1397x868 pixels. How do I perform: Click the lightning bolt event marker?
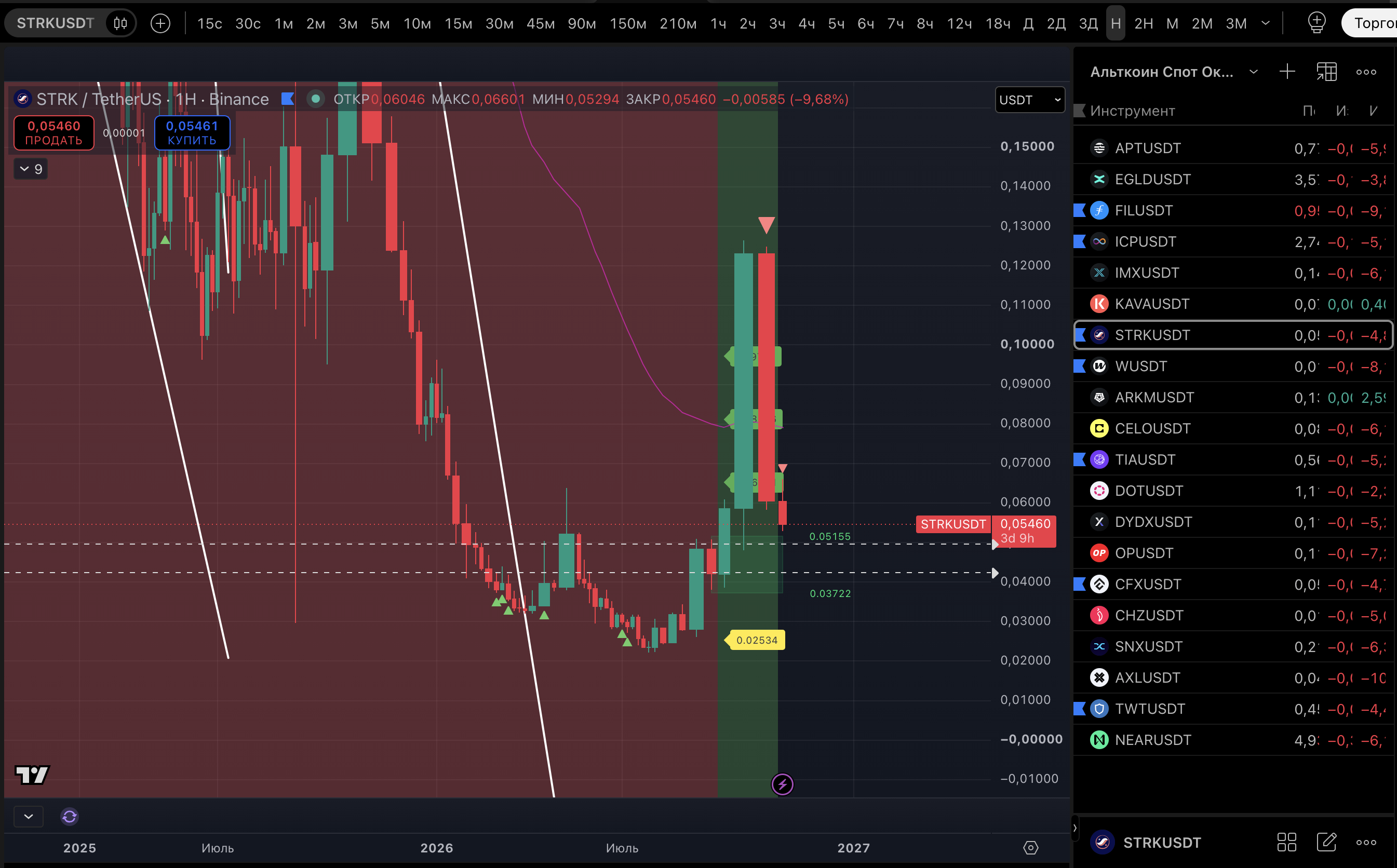tap(782, 783)
